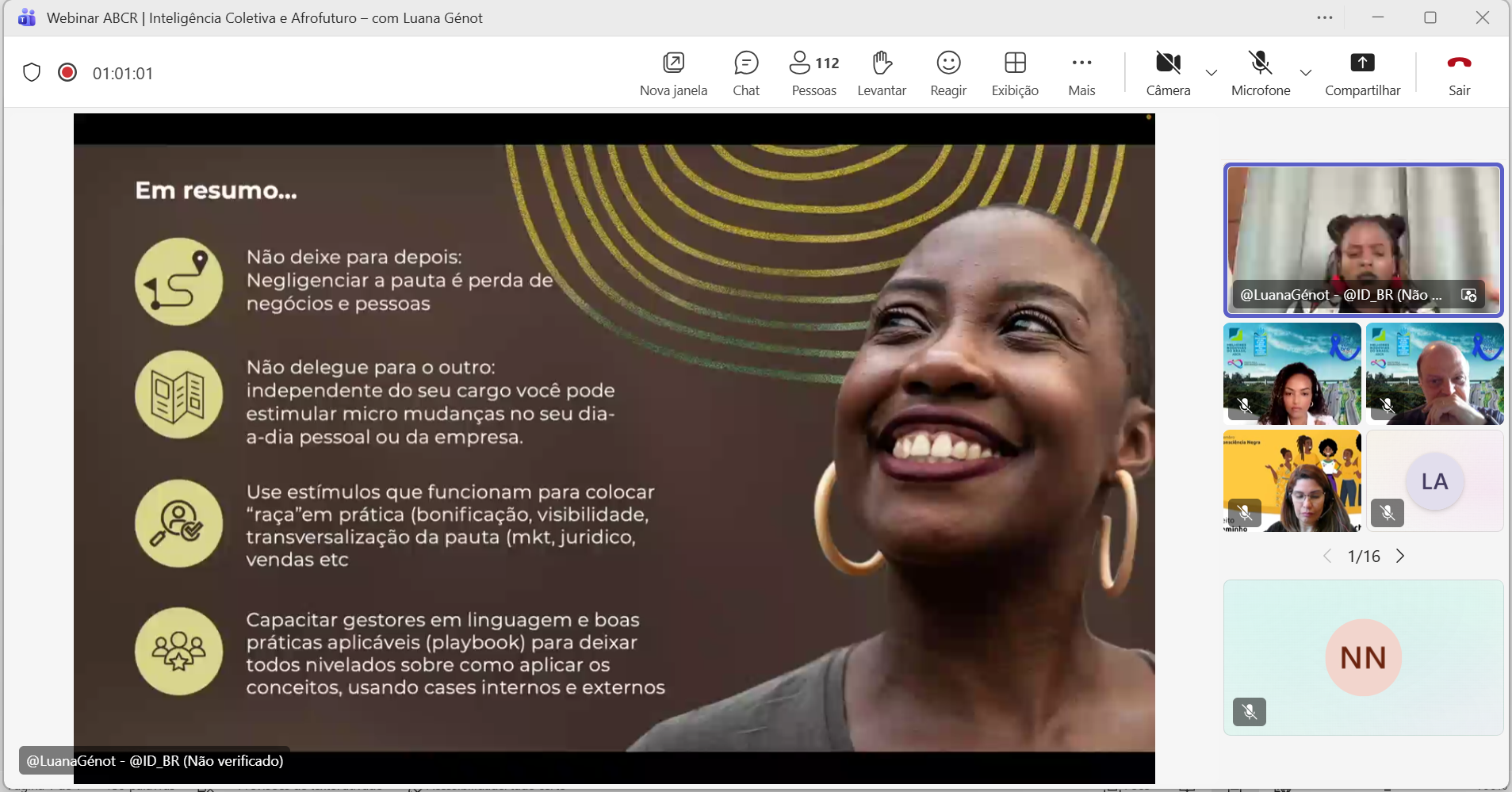
Task: Select LuanaGénot video thumbnail
Action: 1363,239
